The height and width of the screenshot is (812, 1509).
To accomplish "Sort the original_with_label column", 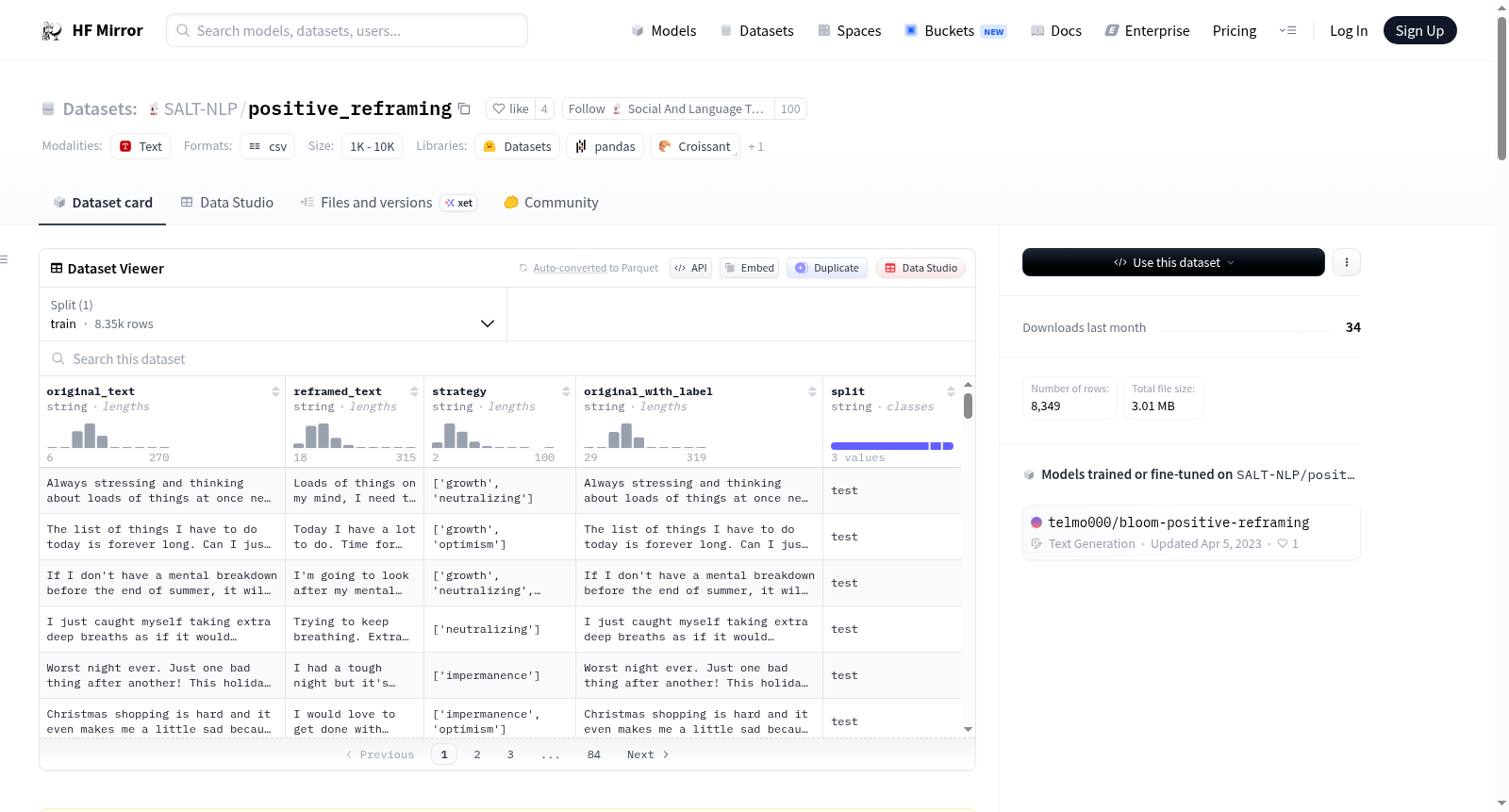I will (812, 391).
